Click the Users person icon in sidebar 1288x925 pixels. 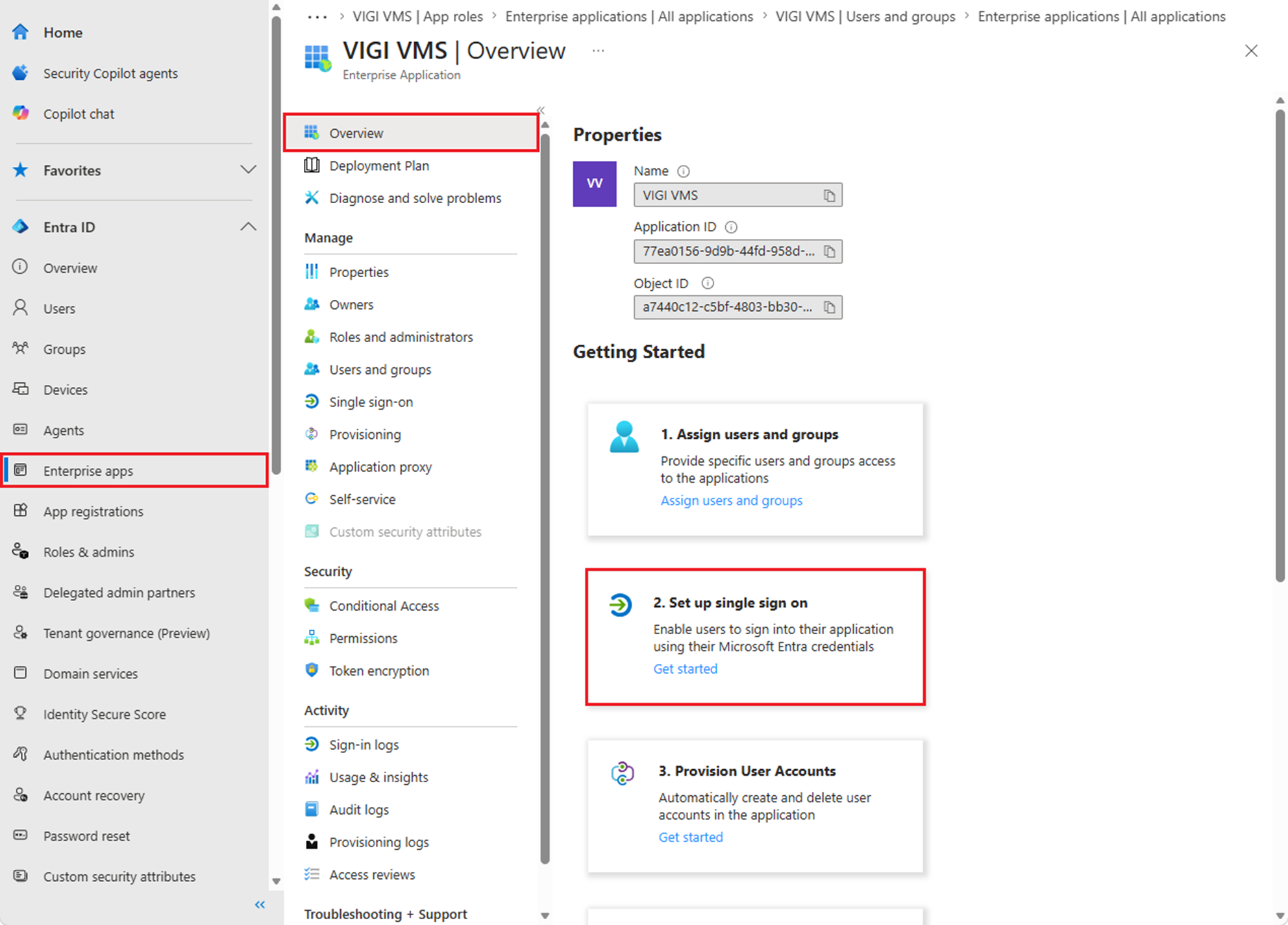pos(21,308)
